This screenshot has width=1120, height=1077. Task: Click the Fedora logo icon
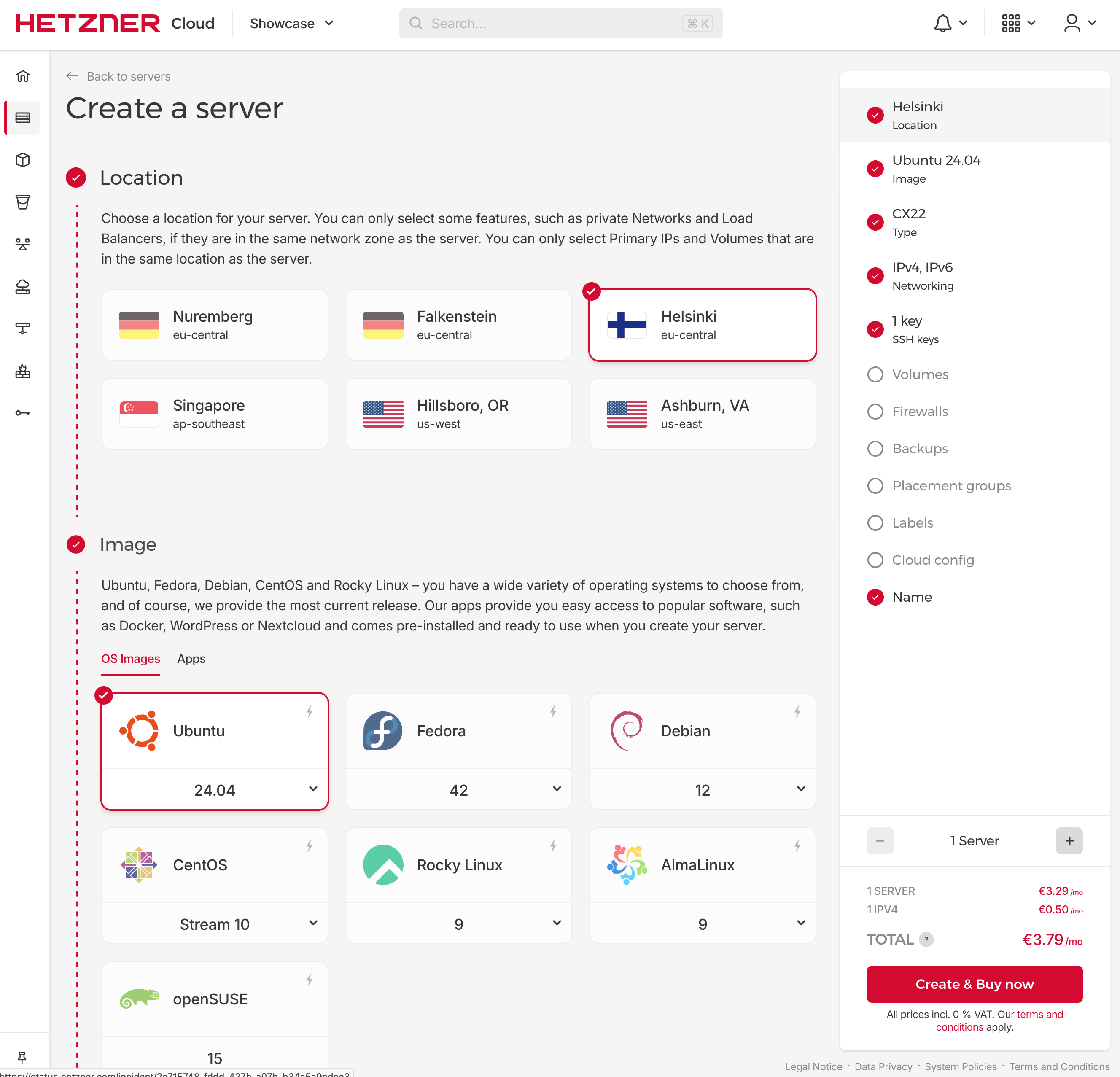[x=383, y=731]
